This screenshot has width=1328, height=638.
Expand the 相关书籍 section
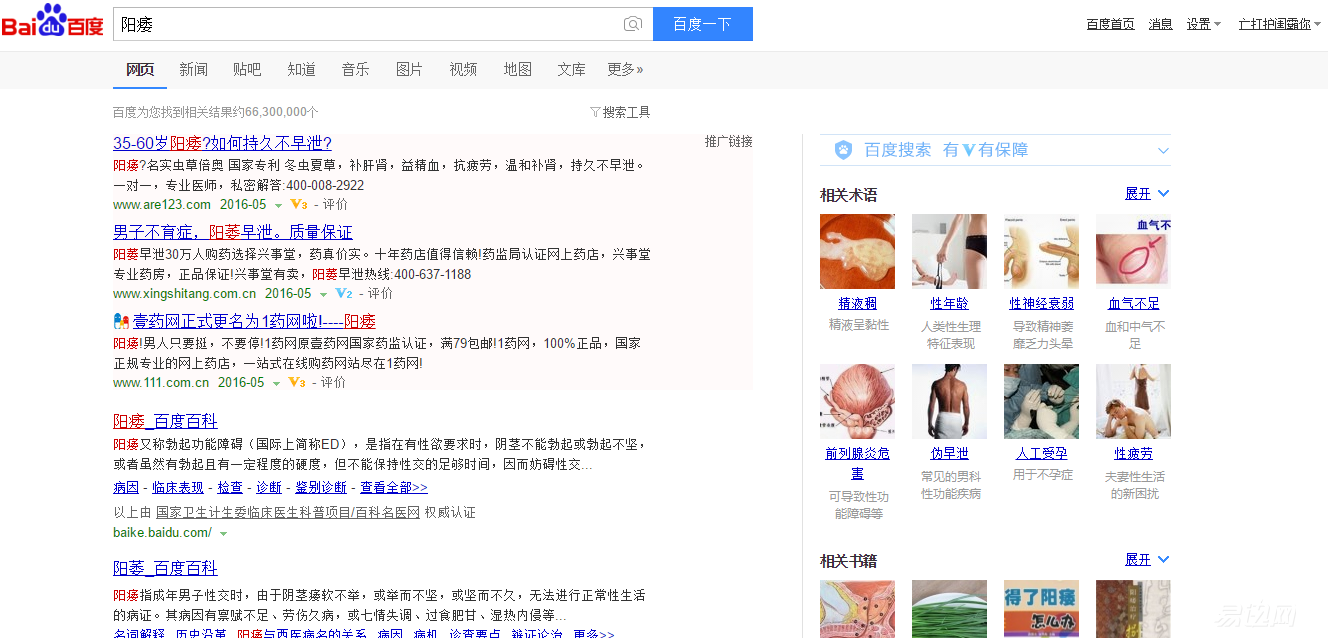1147,560
